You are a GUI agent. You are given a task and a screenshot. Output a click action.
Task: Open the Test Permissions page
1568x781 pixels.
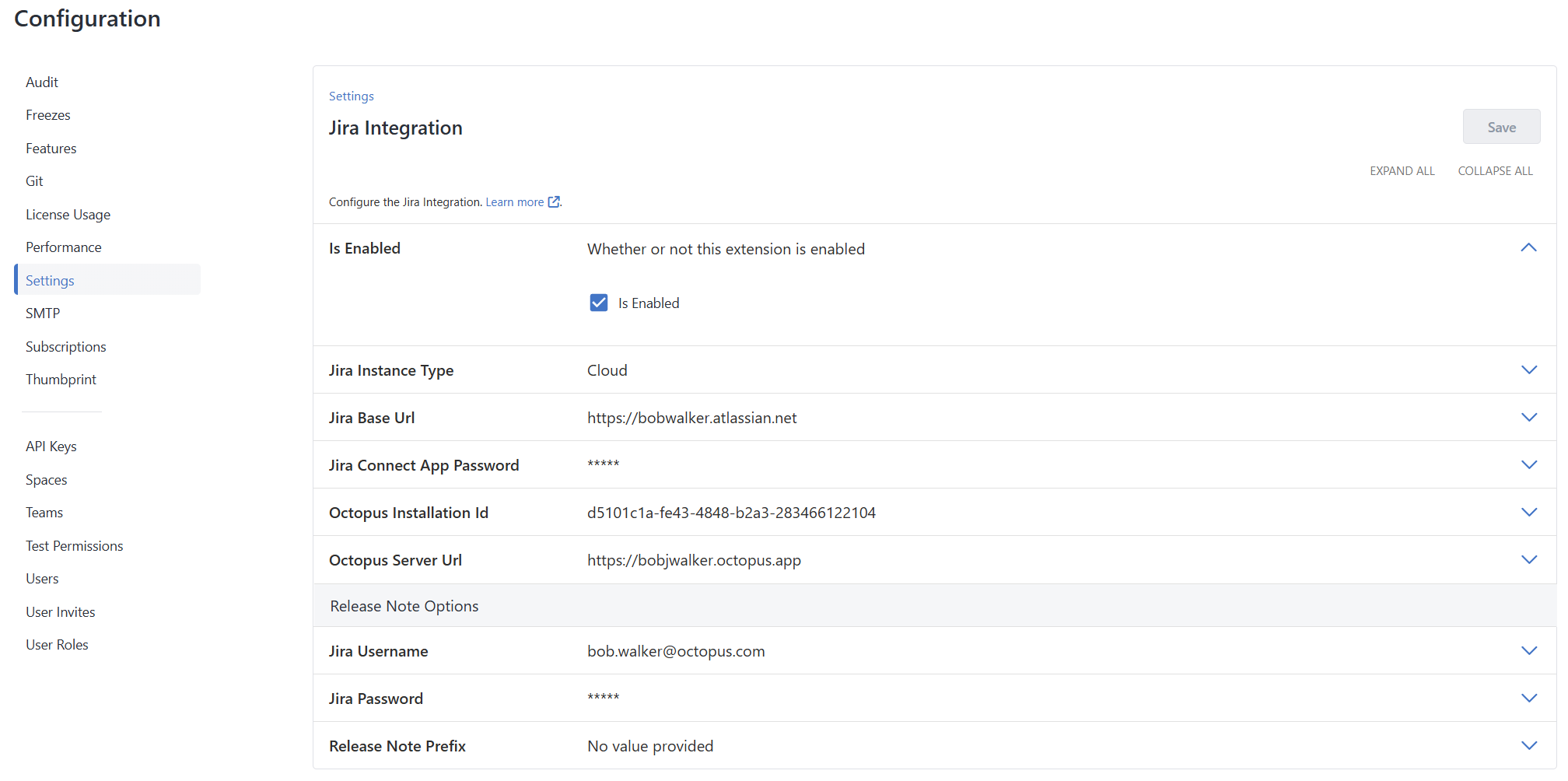pyautogui.click(x=75, y=545)
